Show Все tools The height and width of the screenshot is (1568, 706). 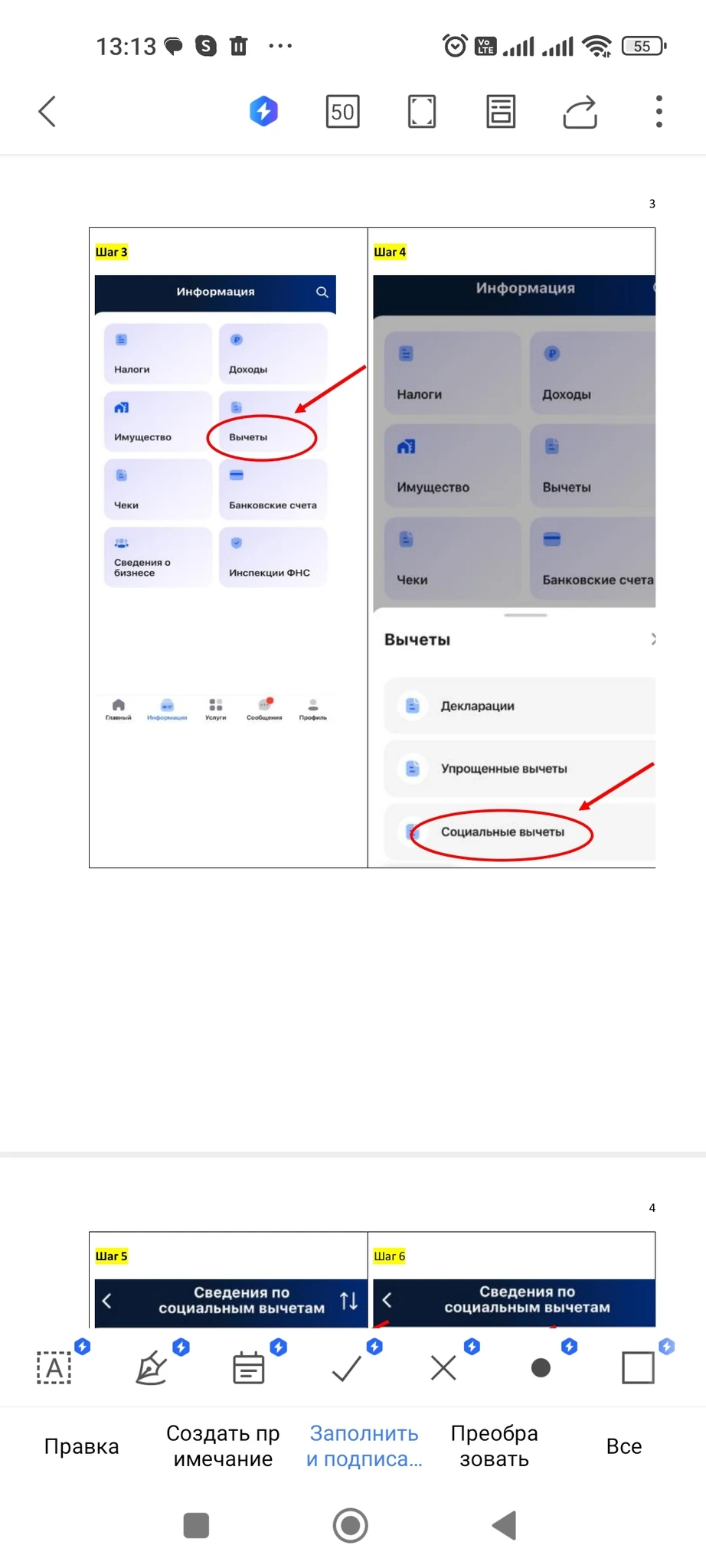click(624, 1446)
